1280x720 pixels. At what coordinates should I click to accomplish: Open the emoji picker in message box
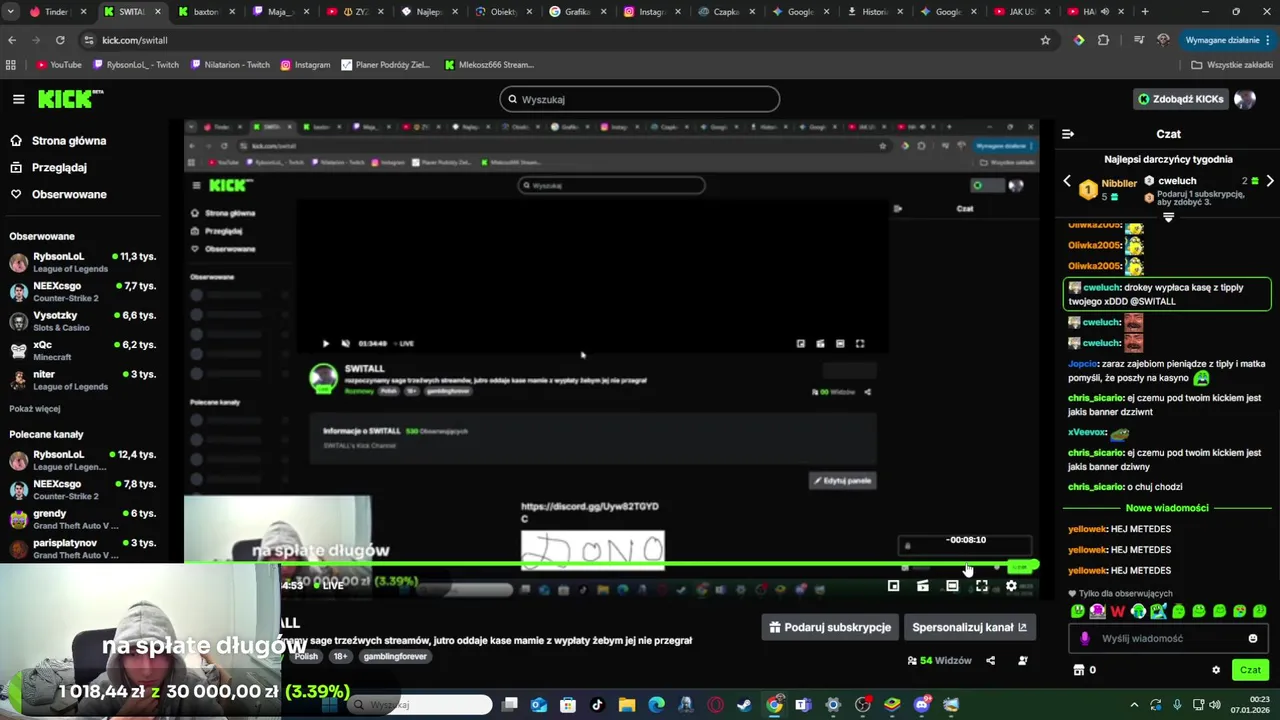pos(1253,638)
